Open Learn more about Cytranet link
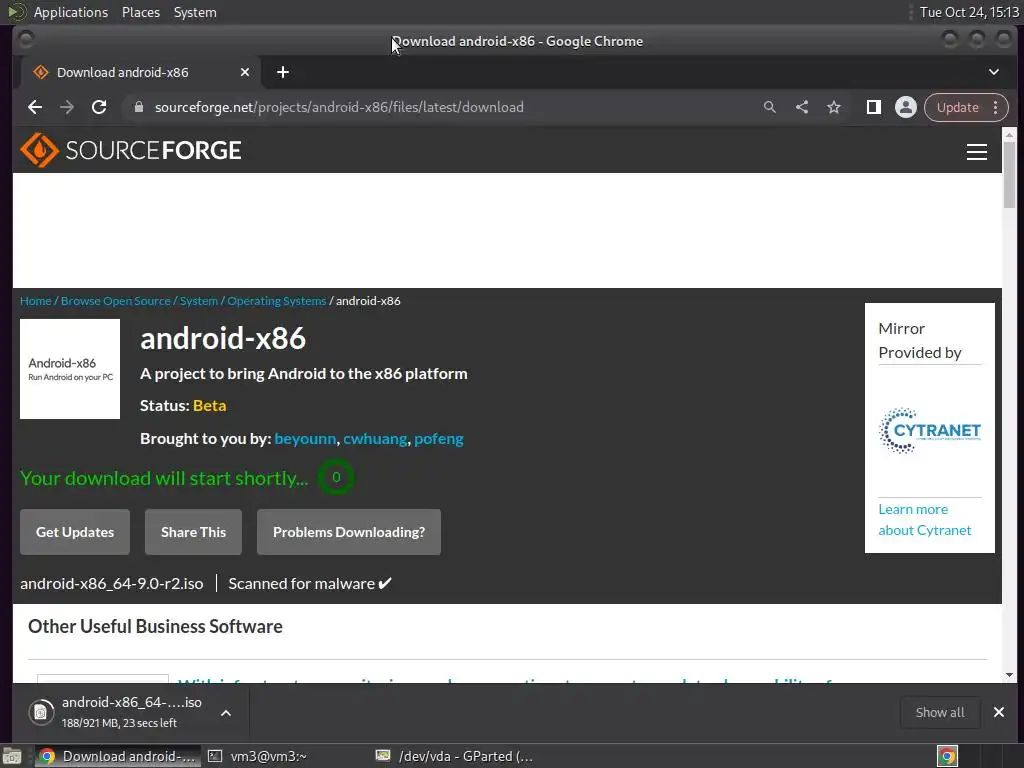 925,520
